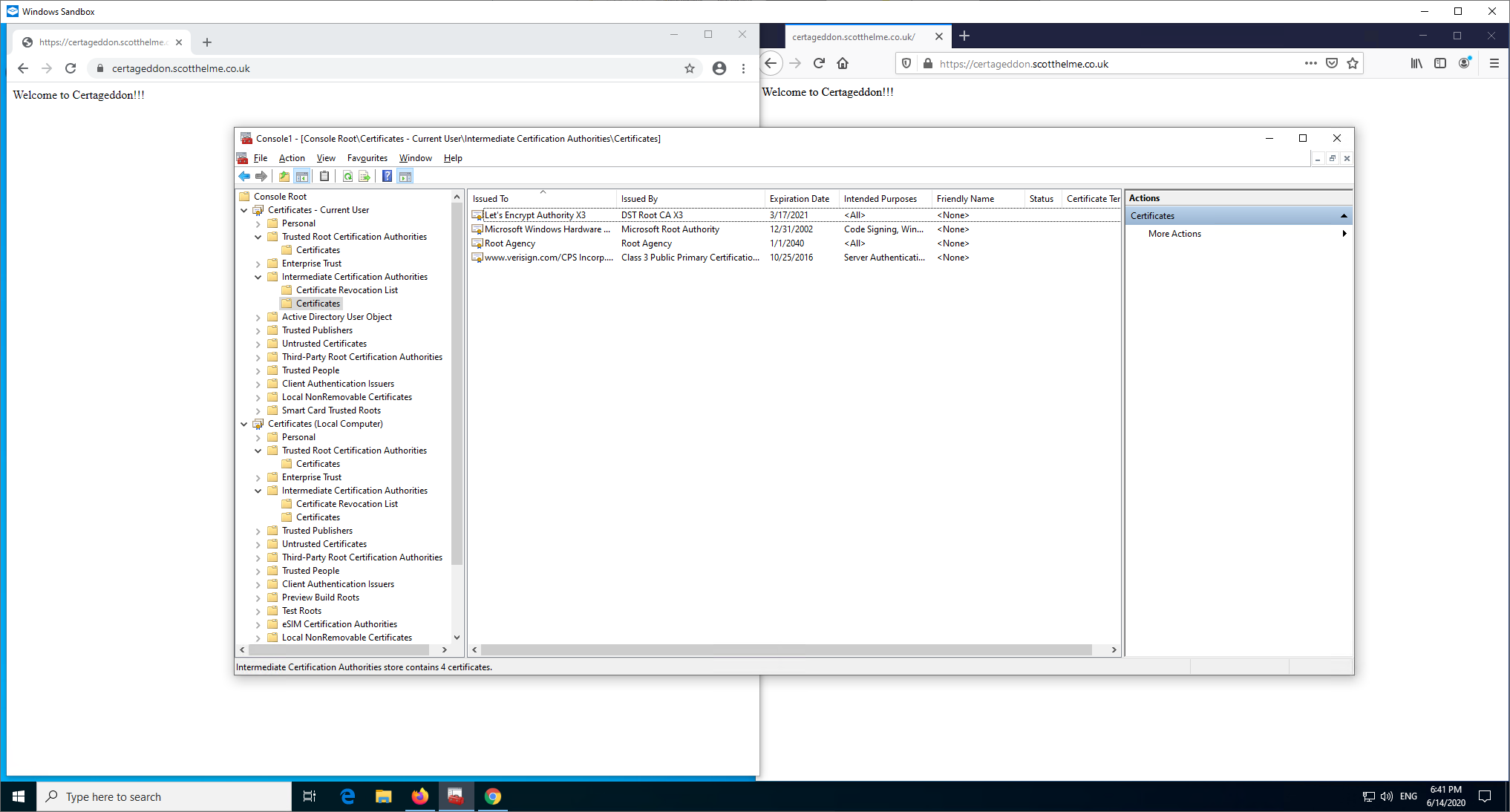Click the horizontal scrollbar of certificate list
Screen dimensions: 1510x812
click(x=787, y=649)
